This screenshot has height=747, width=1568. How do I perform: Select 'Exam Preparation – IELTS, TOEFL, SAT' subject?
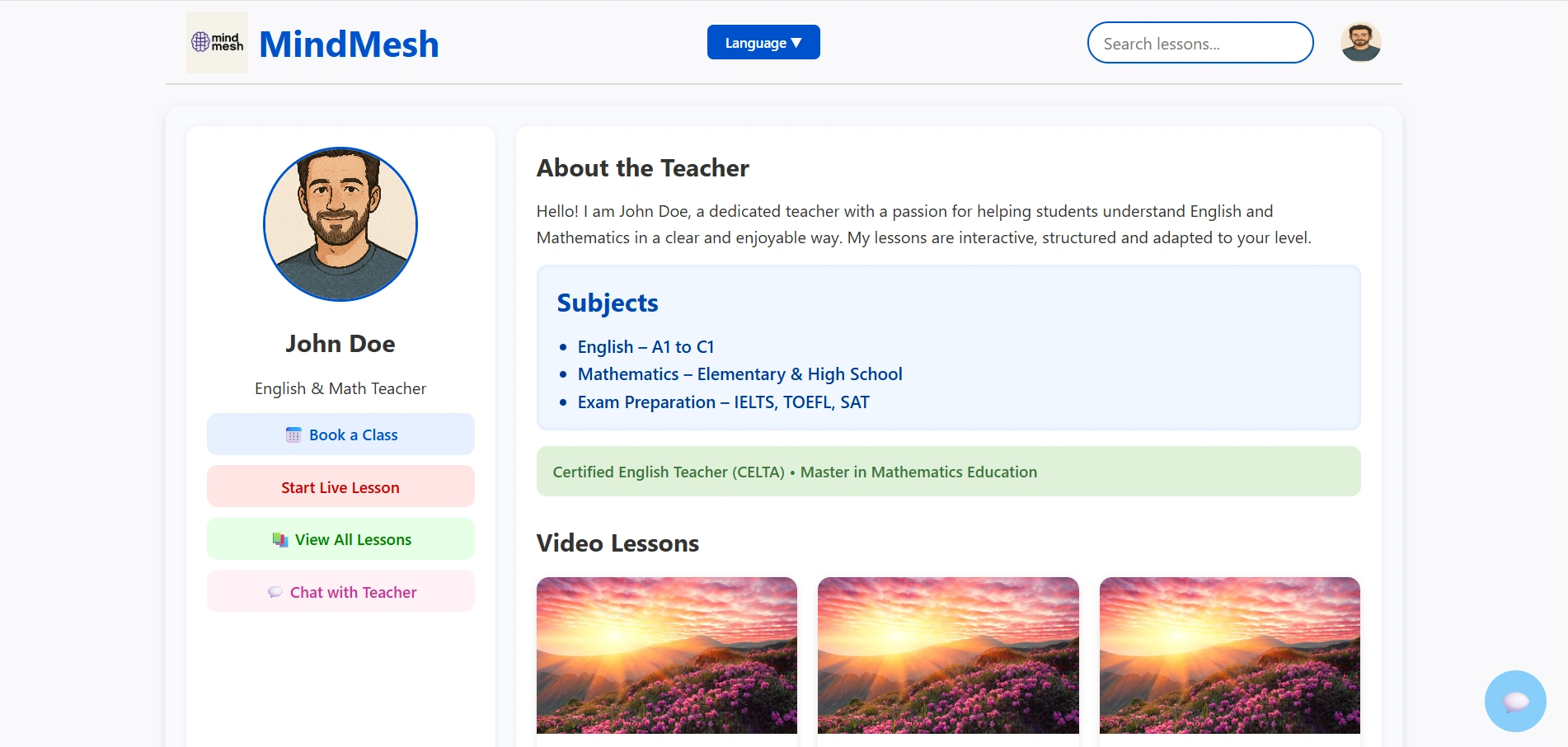click(x=724, y=402)
